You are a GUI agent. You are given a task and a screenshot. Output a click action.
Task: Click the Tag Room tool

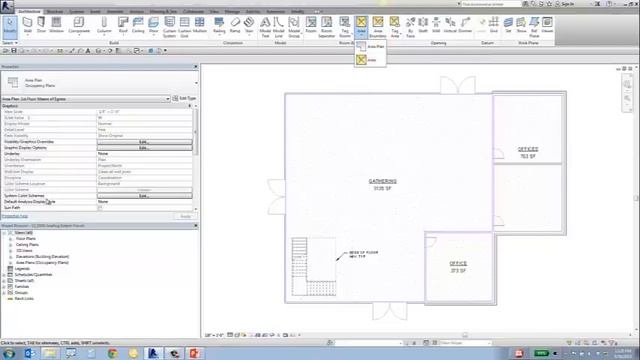click(x=345, y=27)
